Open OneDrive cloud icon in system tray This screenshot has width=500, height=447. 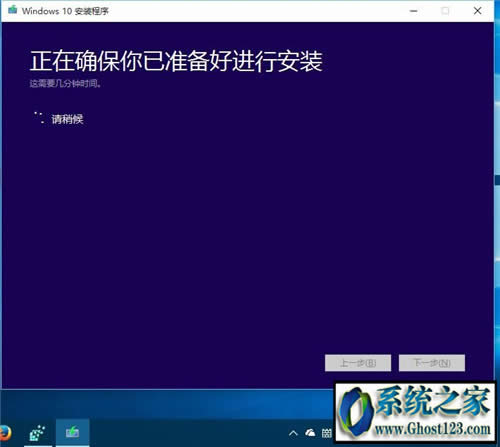310,433
